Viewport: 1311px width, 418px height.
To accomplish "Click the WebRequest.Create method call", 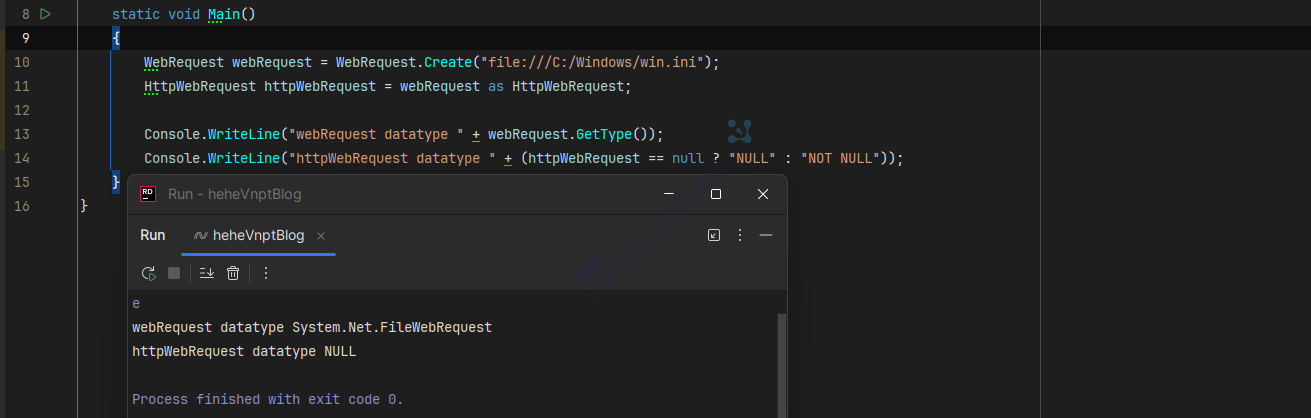I will 448,62.
